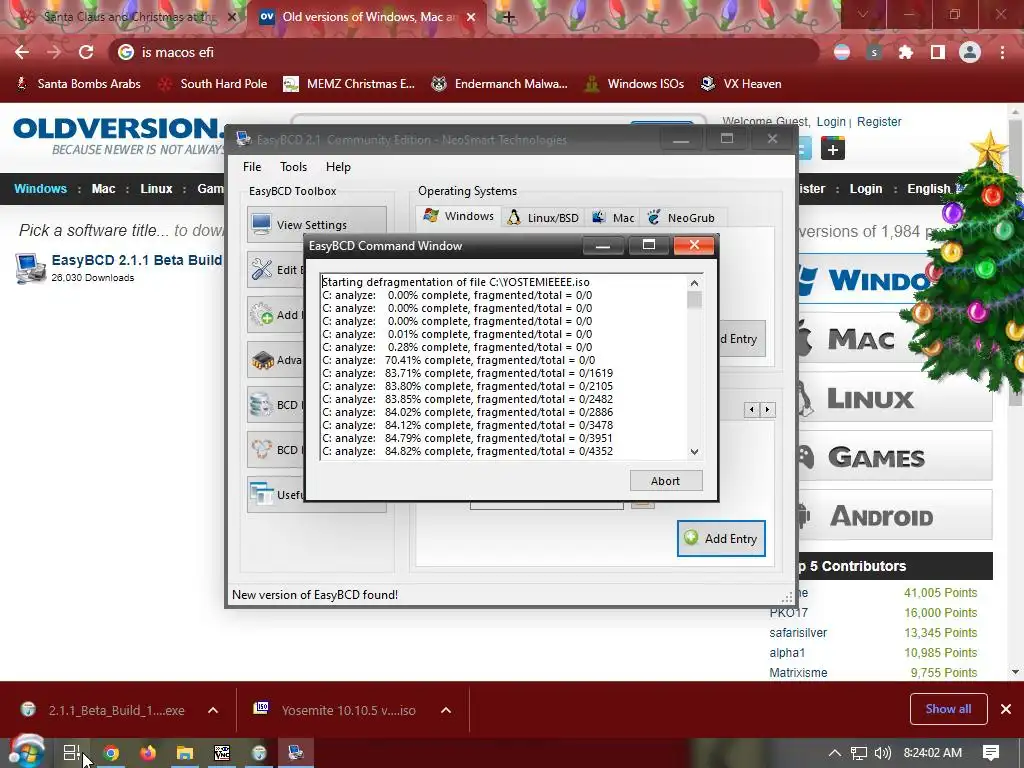Switch to the NeoGrub tab
This screenshot has height=768, width=1024.
click(681, 217)
